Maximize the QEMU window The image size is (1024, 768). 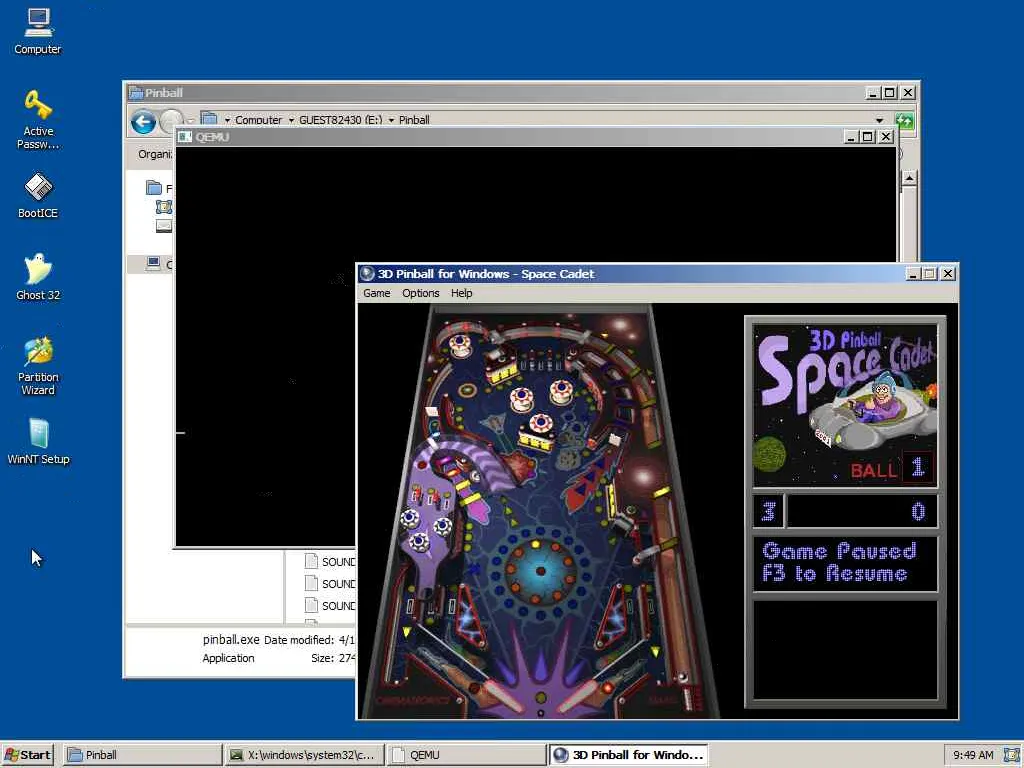coord(868,136)
